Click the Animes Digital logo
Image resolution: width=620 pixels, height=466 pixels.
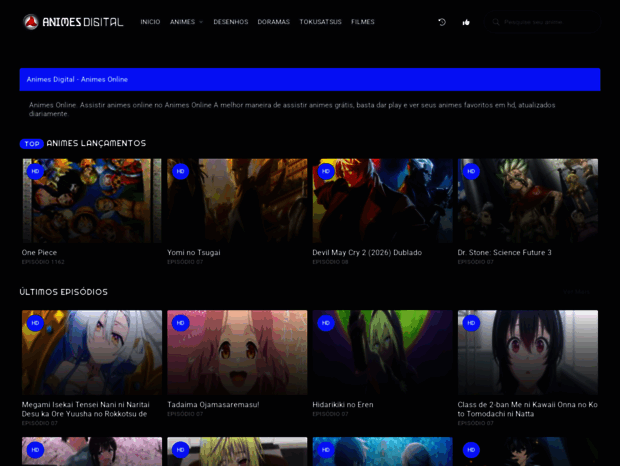tap(73, 22)
